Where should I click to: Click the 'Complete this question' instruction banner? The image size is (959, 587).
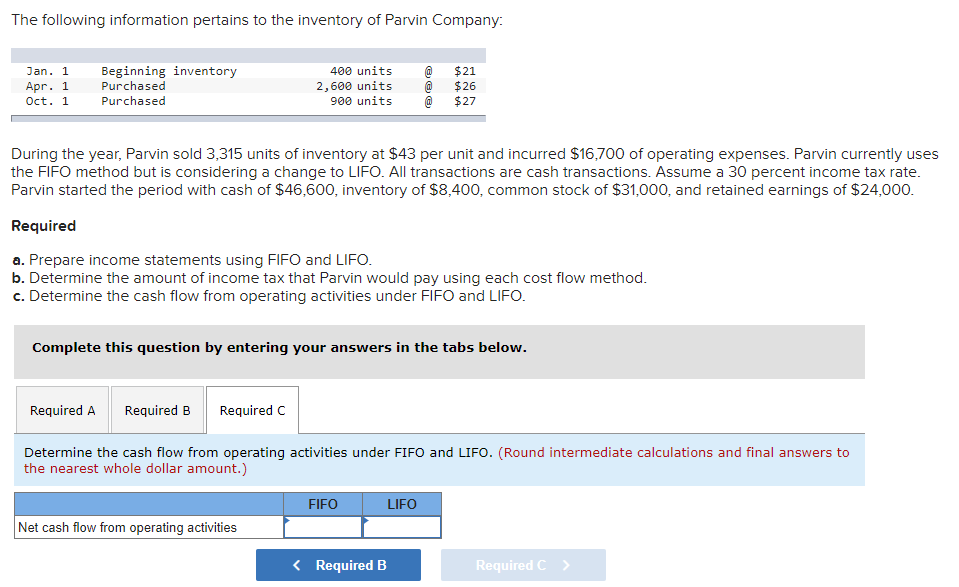tap(279, 348)
